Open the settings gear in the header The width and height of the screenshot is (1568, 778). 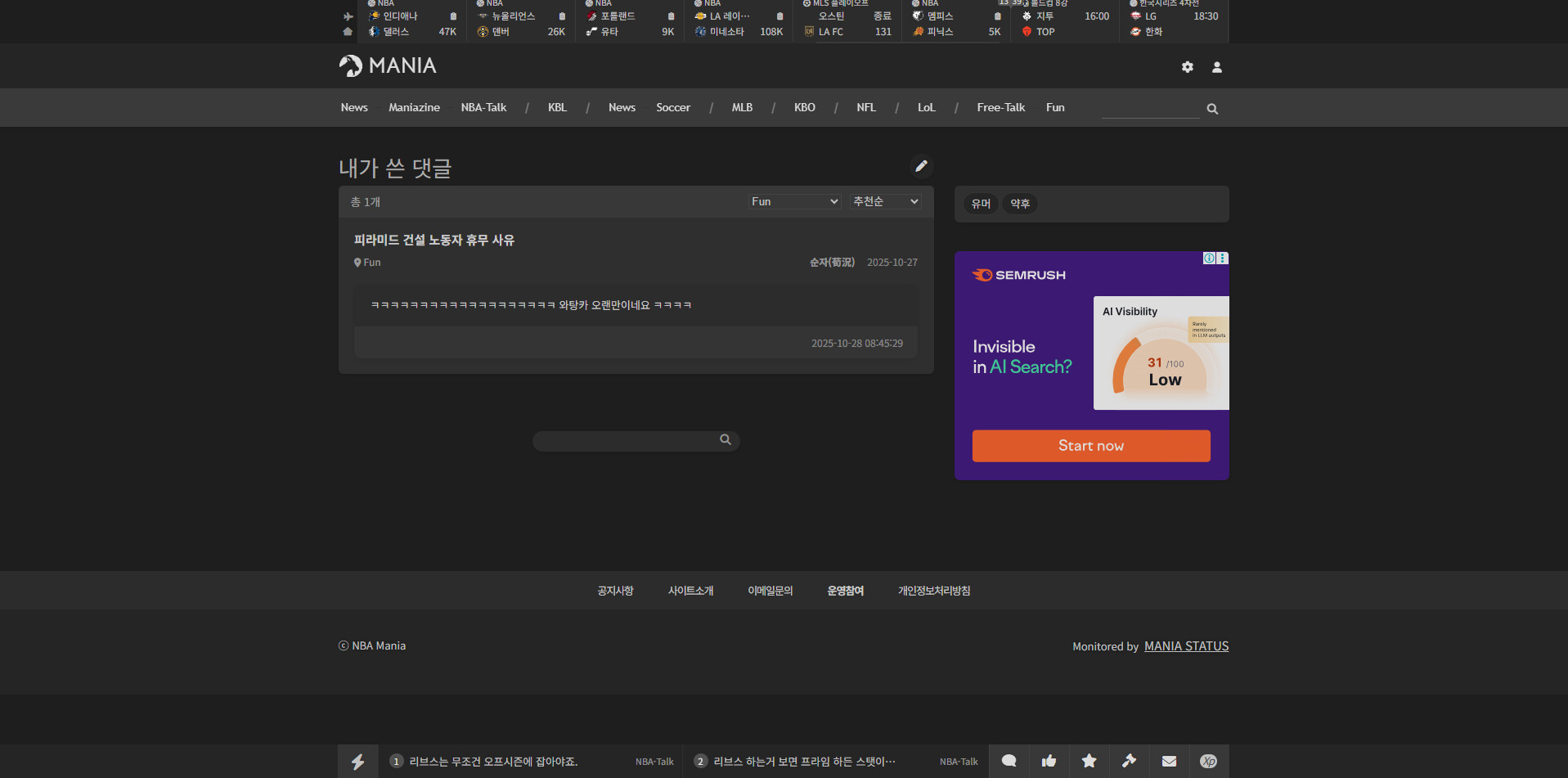click(x=1187, y=67)
